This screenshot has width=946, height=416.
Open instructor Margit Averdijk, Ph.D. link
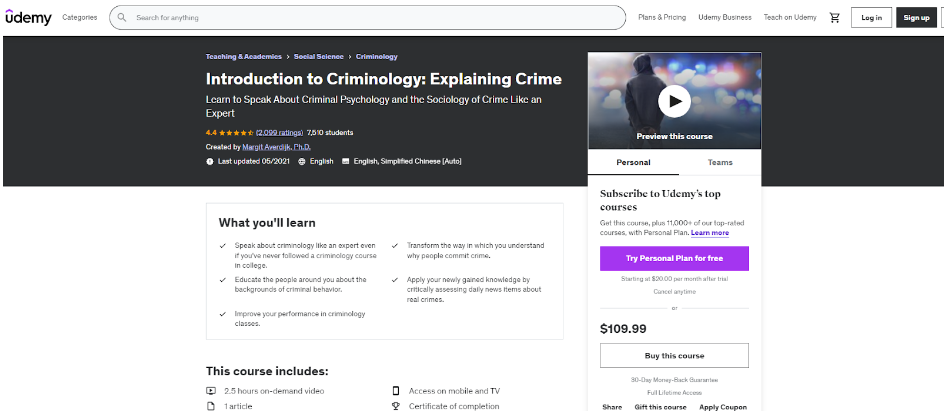point(276,147)
